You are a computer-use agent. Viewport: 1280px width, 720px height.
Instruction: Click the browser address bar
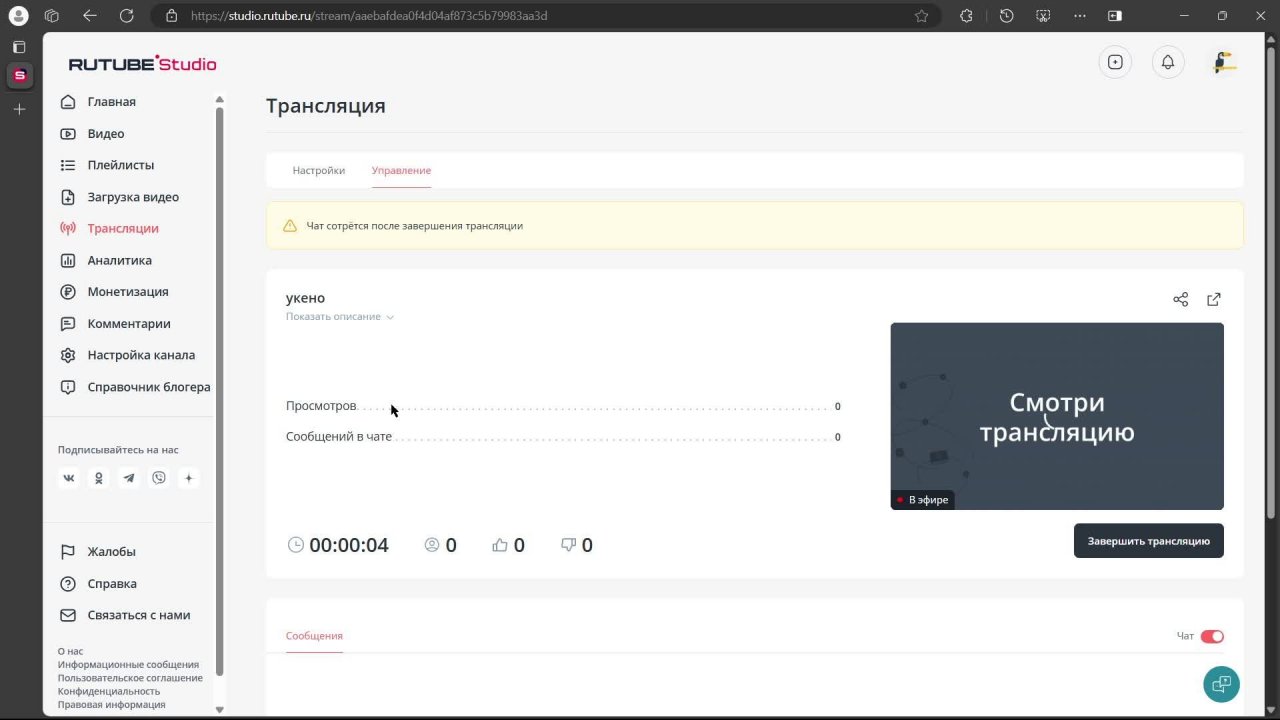(x=545, y=16)
